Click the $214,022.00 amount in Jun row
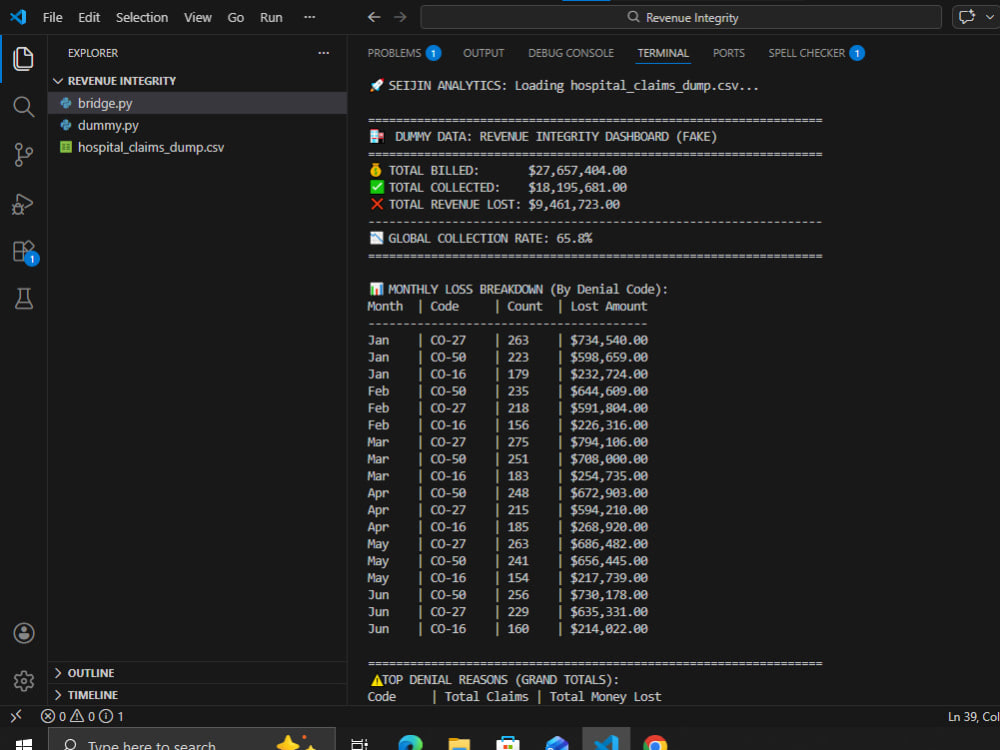Viewport: 1000px width, 750px height. point(609,629)
